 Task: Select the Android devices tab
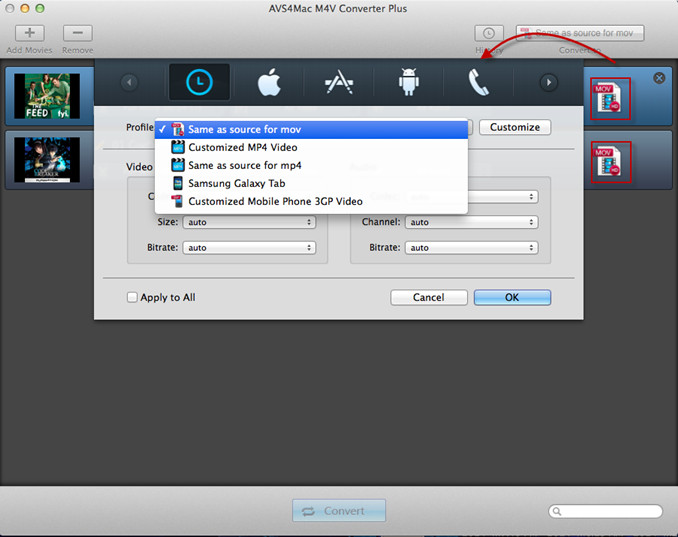pyautogui.click(x=409, y=82)
